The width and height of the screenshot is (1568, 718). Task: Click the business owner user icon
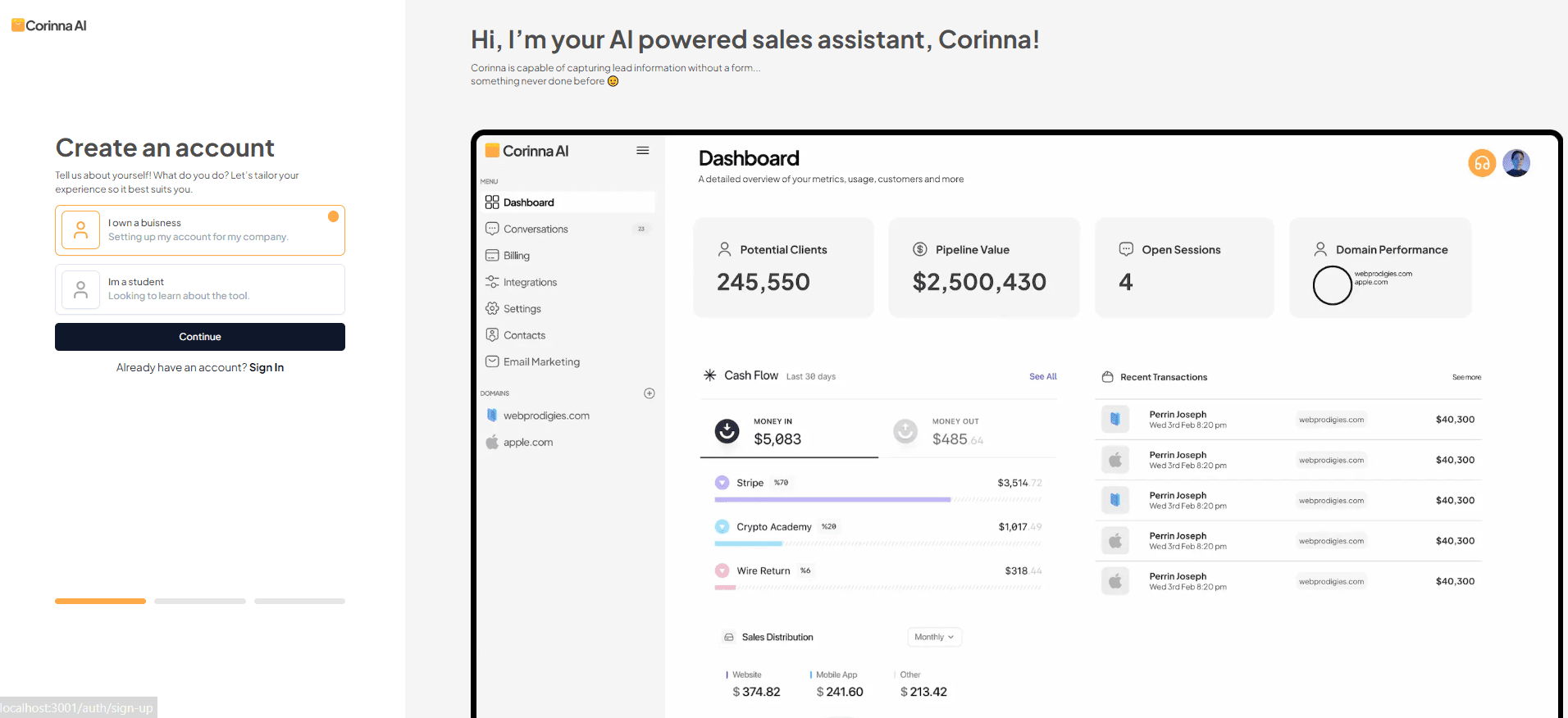[80, 230]
